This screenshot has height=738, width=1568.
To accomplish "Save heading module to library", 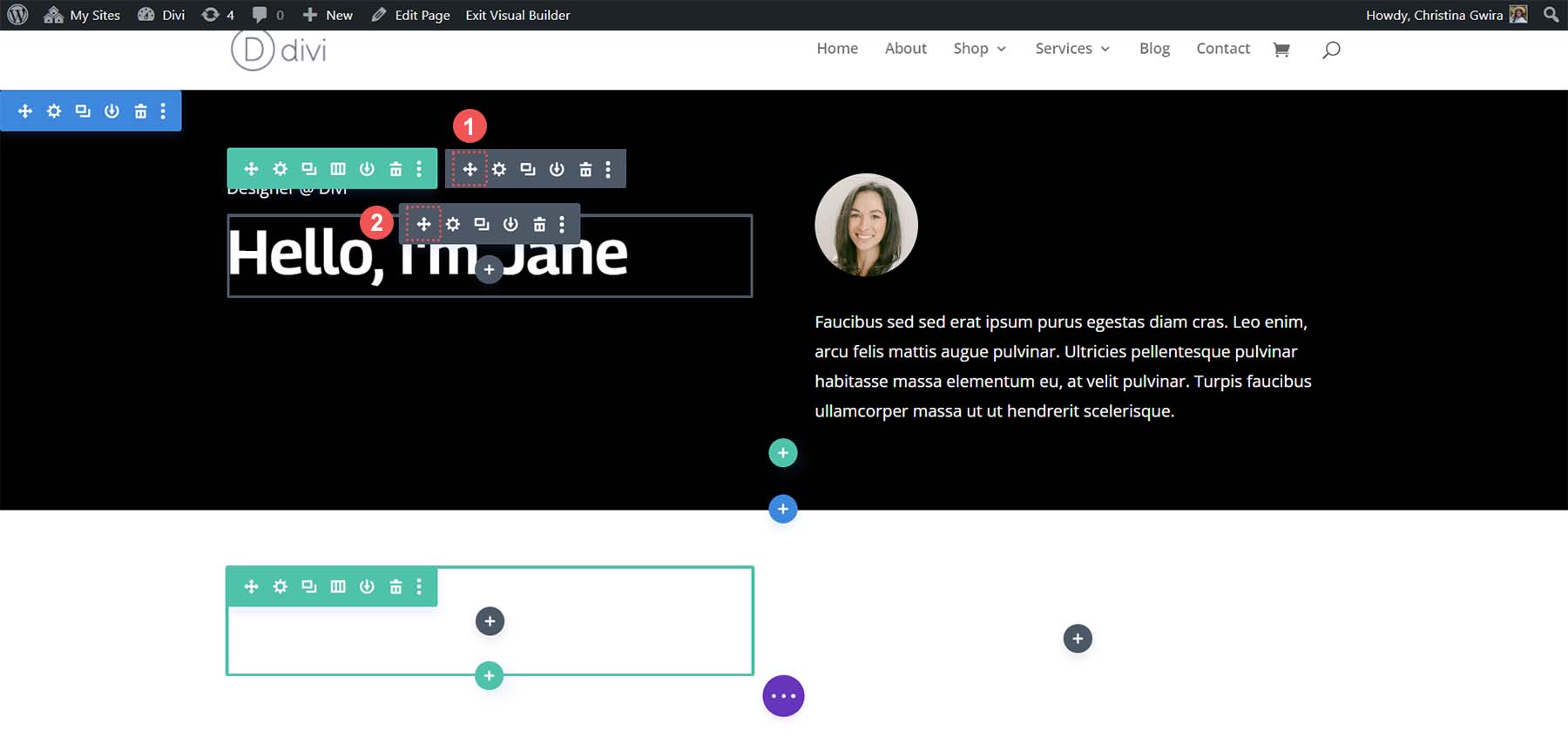I will click(510, 225).
